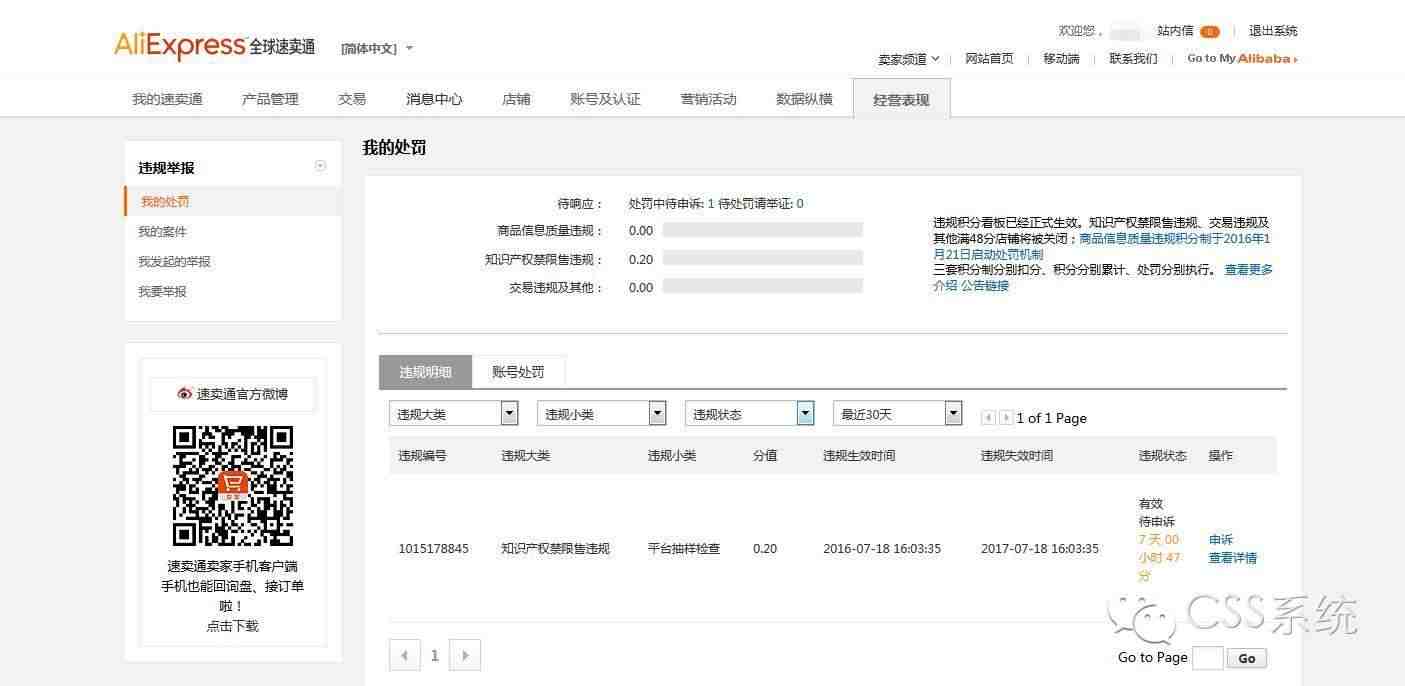Click page number 1 at bottom

tap(434, 656)
